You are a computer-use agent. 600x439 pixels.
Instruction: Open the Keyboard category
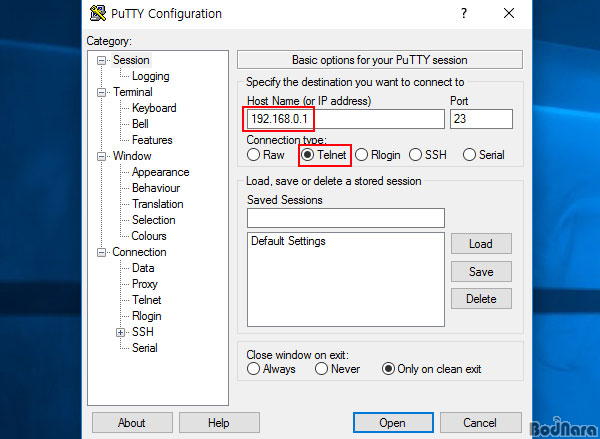[x=154, y=108]
